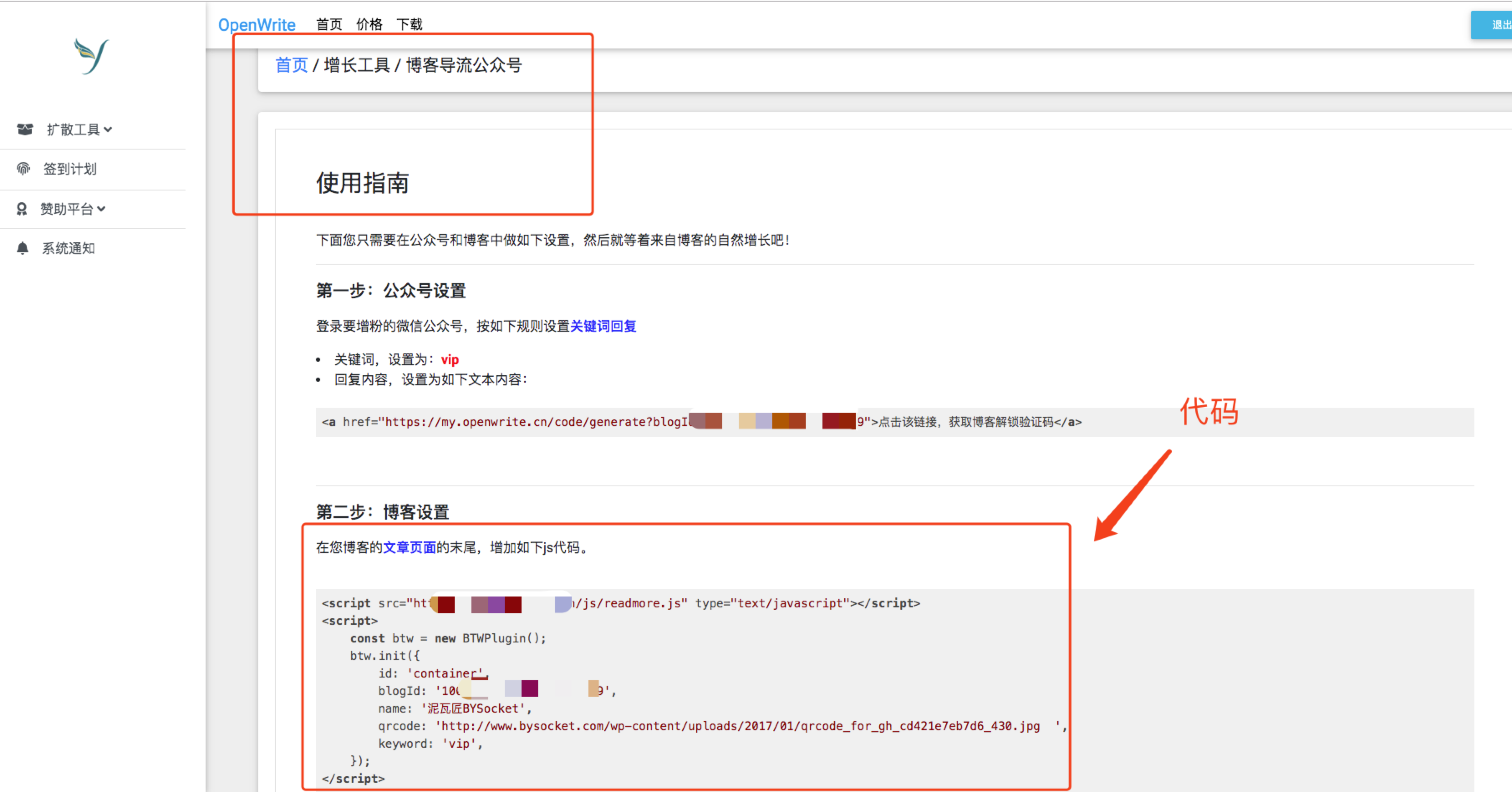Click the fingerprint icon beside 签到计划
The image size is (1512, 792).
[x=23, y=169]
